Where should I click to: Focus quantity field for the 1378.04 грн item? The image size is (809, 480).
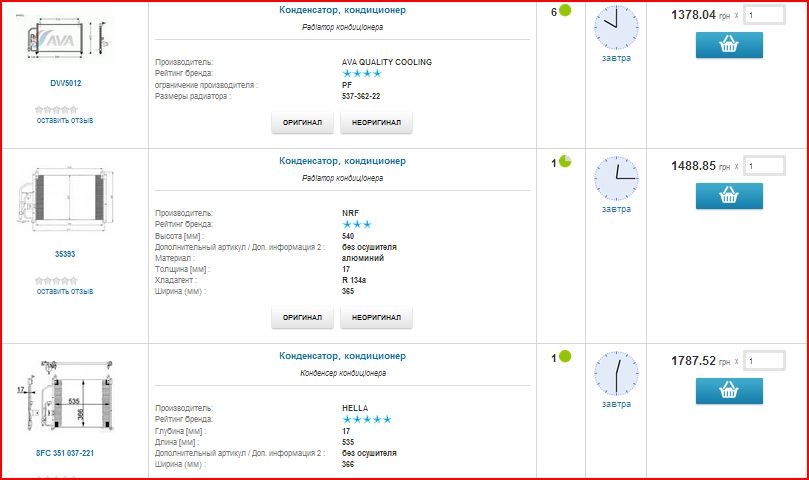coord(764,15)
